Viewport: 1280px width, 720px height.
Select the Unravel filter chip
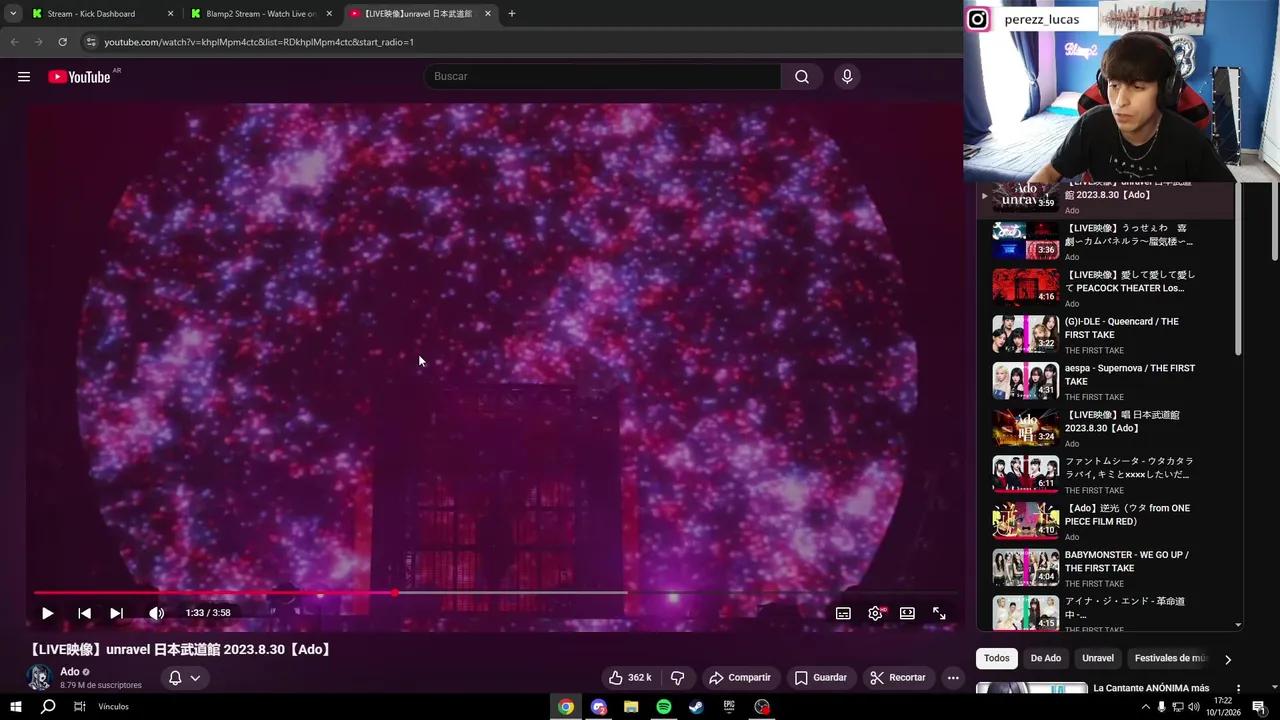tap(1098, 658)
